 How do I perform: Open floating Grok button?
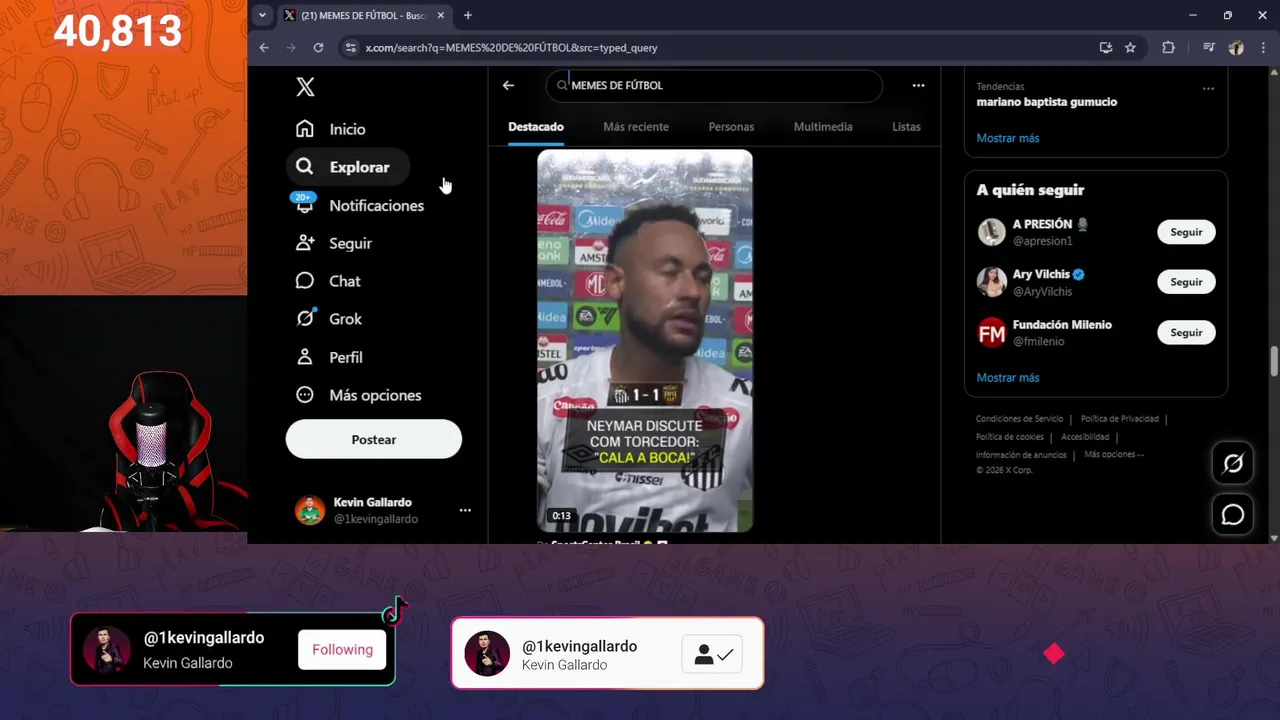coord(1233,463)
